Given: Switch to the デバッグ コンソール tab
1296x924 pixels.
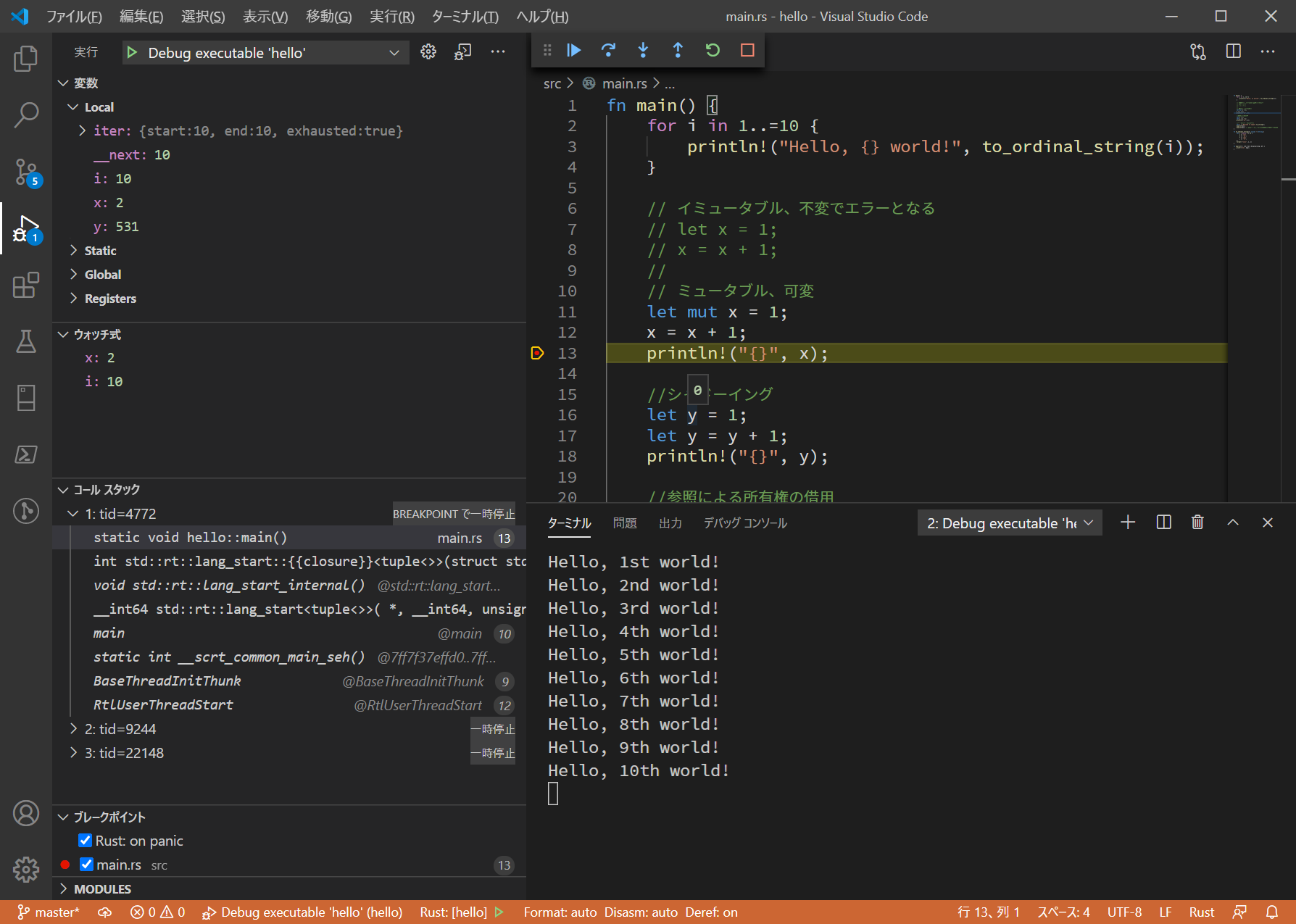Looking at the screenshot, I should coord(745,523).
